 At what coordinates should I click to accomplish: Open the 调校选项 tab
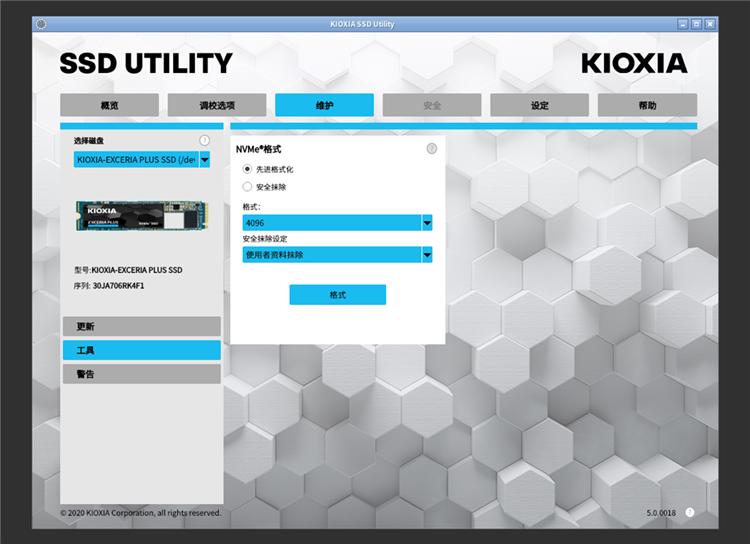coord(217,105)
